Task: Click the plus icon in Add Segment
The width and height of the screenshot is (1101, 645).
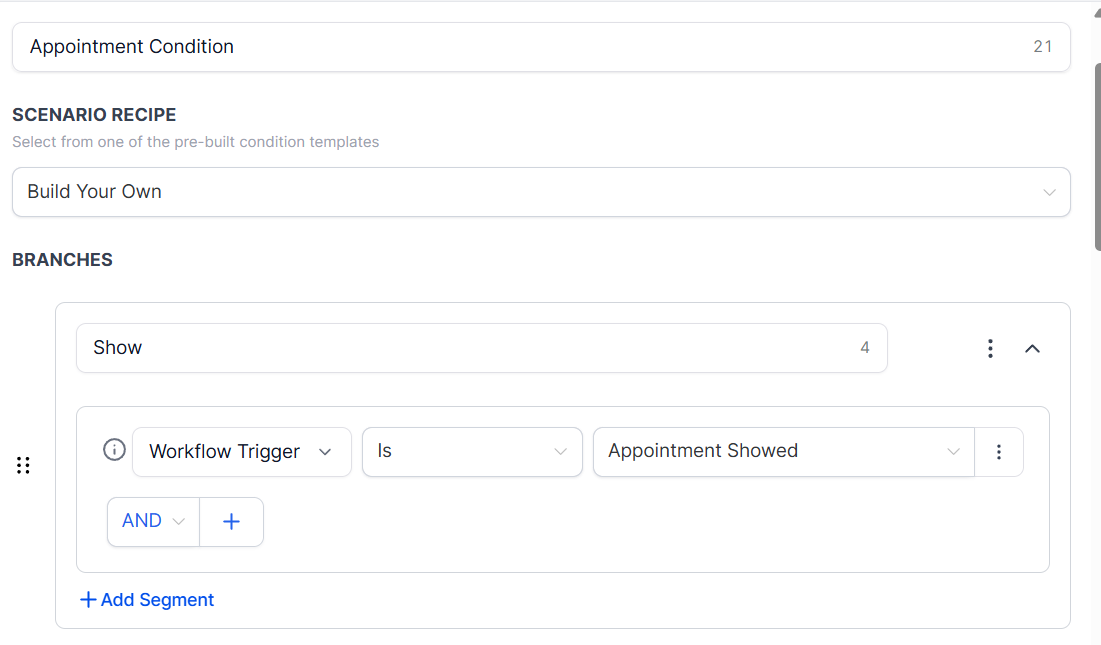Action: pos(87,599)
